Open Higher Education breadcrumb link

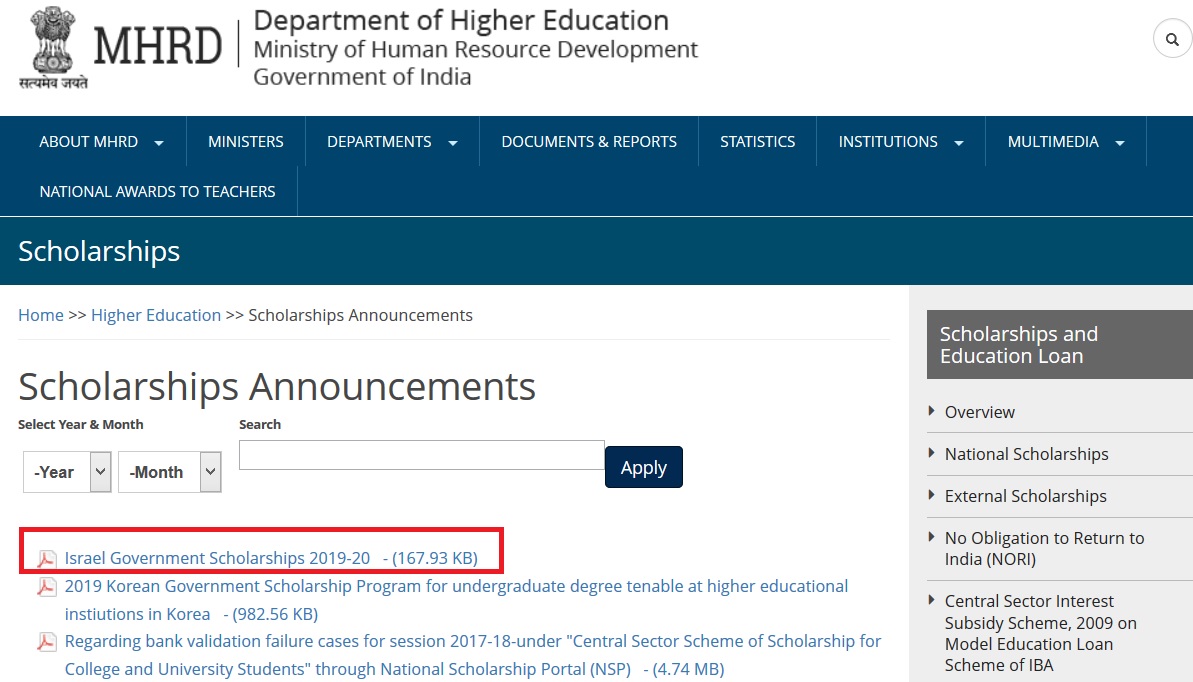156,315
